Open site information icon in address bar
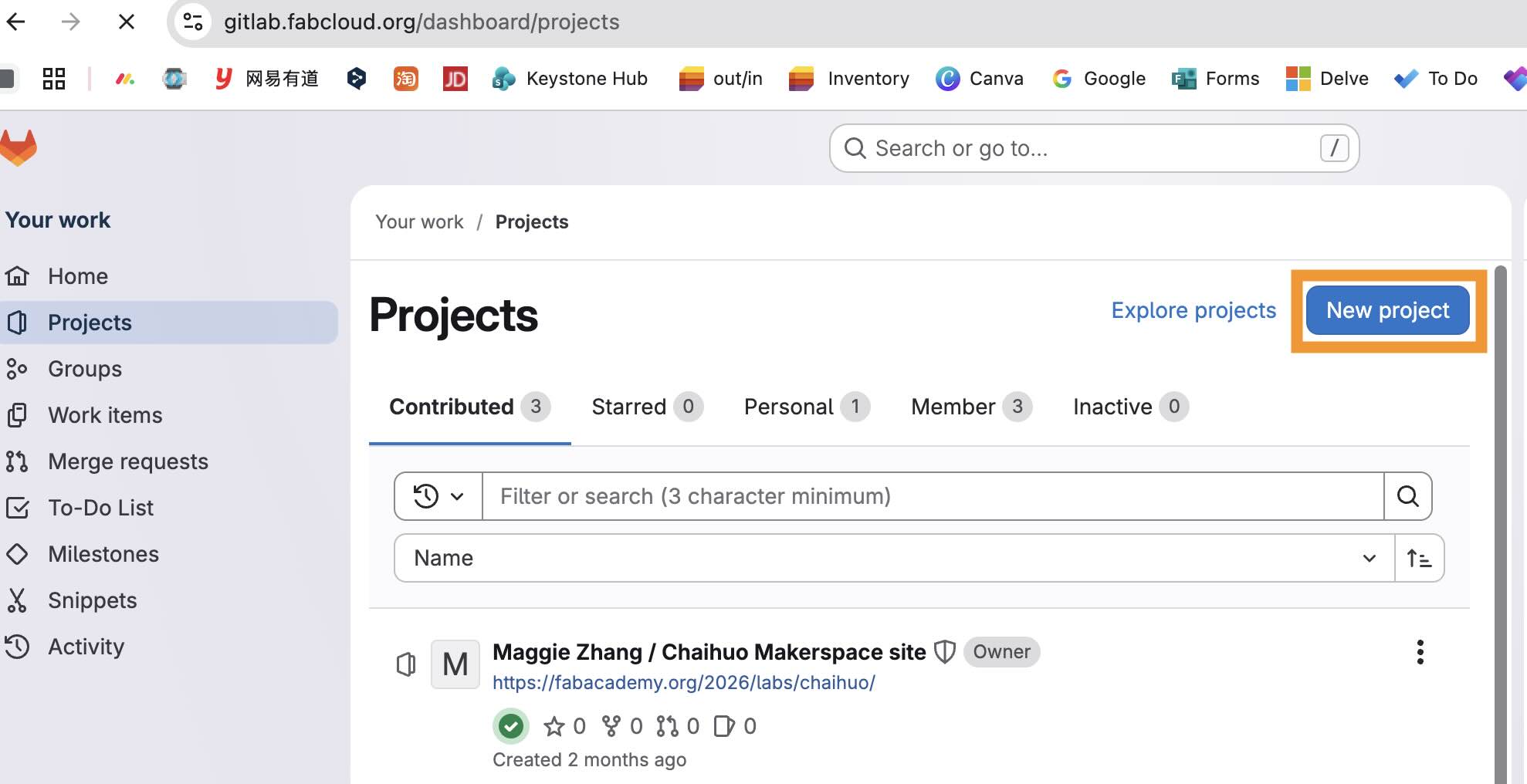 pyautogui.click(x=193, y=22)
